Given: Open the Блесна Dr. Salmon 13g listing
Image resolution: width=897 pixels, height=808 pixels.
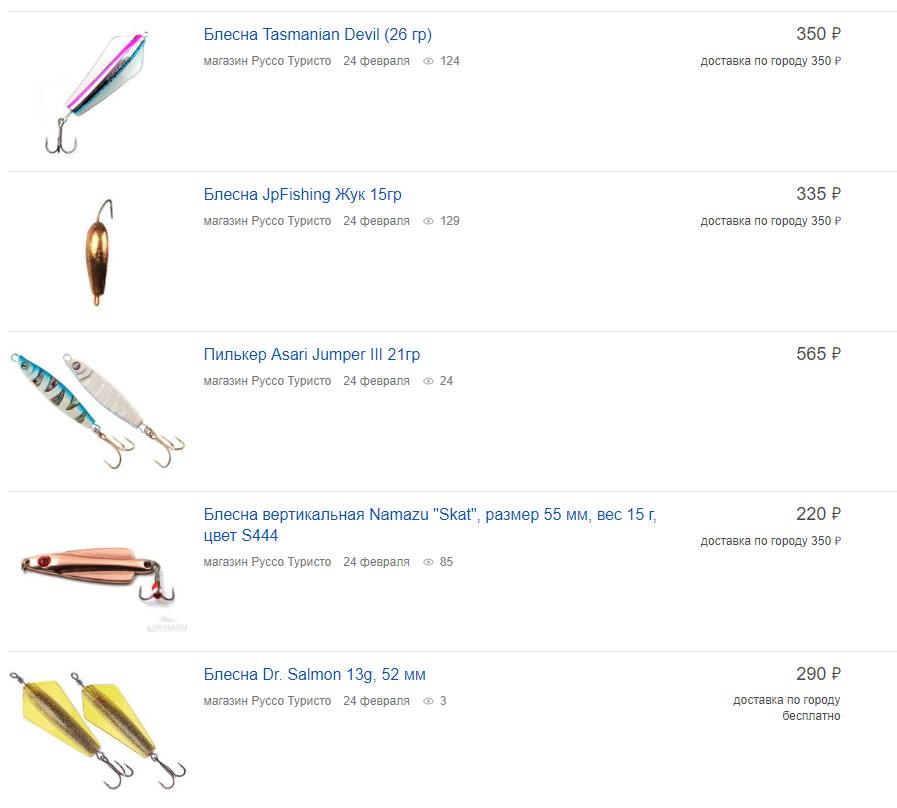Looking at the screenshot, I should click(315, 675).
